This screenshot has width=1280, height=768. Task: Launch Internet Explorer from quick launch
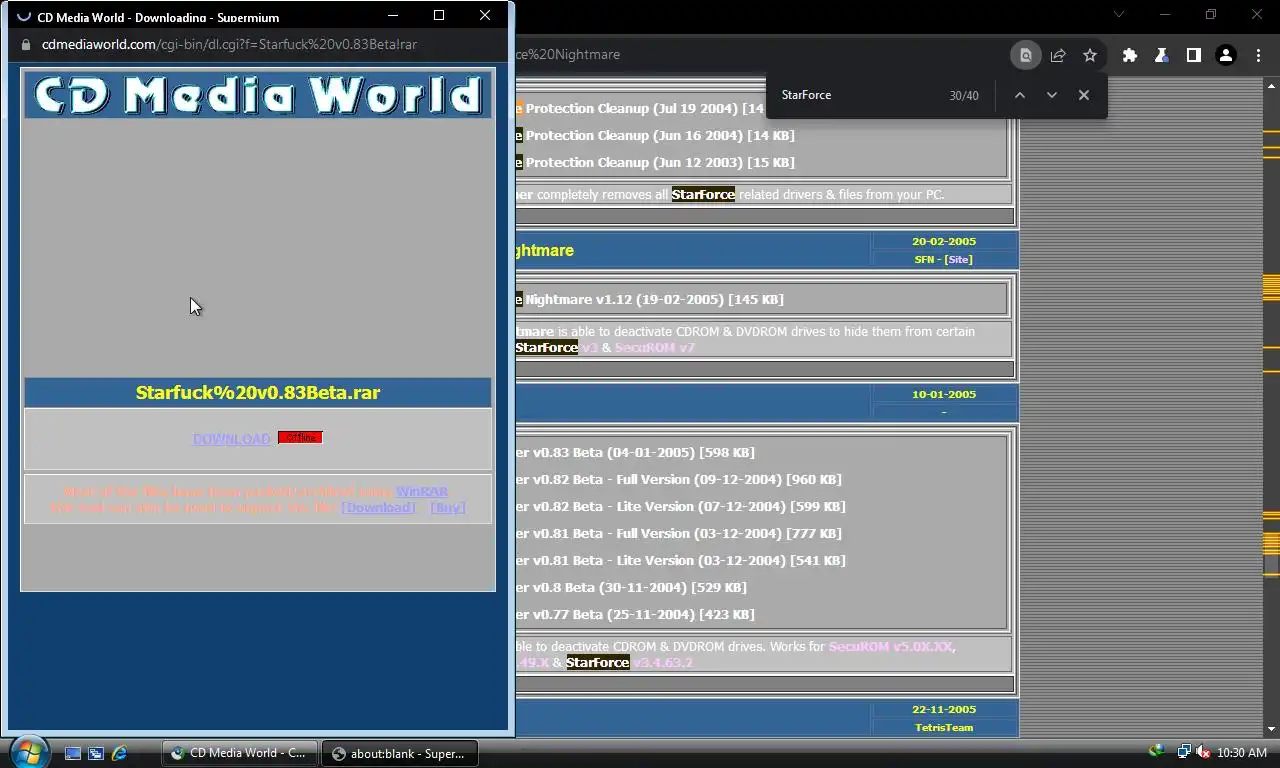point(119,753)
